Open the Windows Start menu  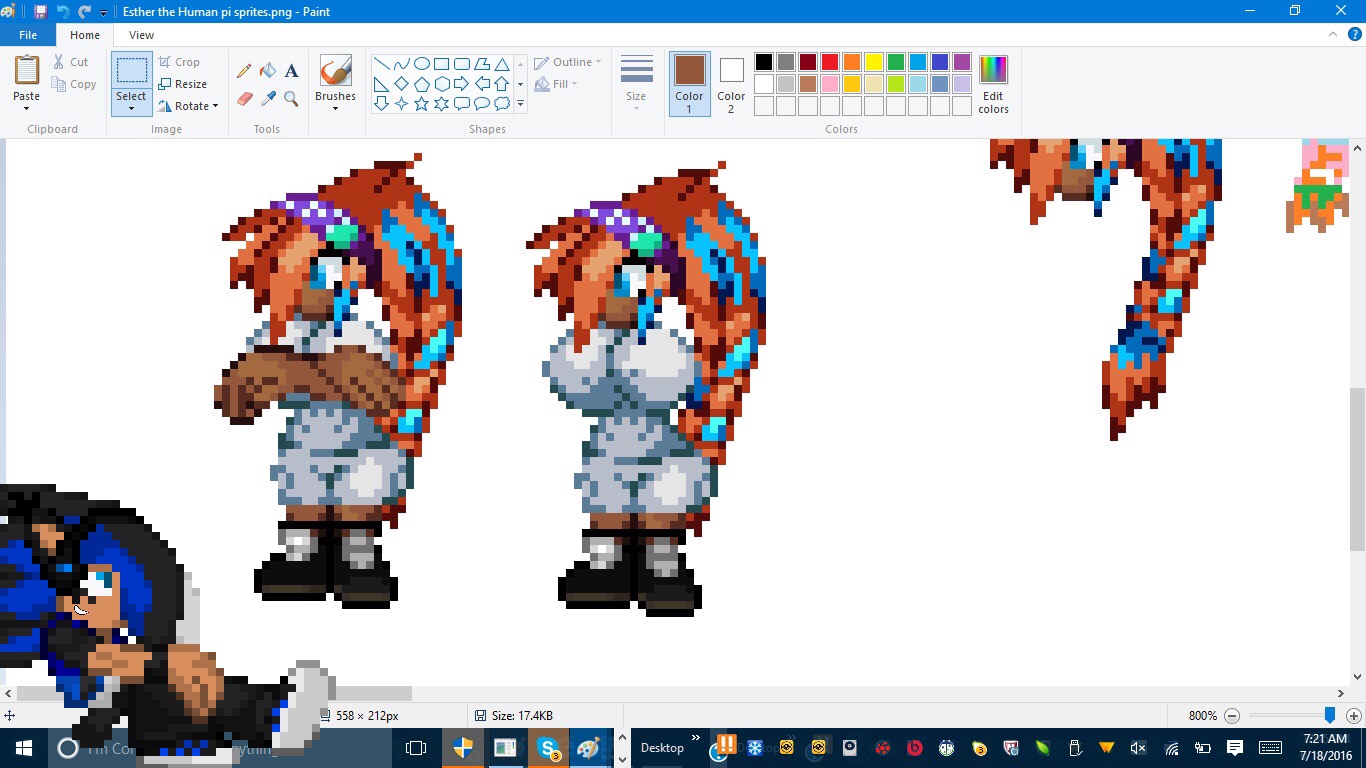[24, 748]
